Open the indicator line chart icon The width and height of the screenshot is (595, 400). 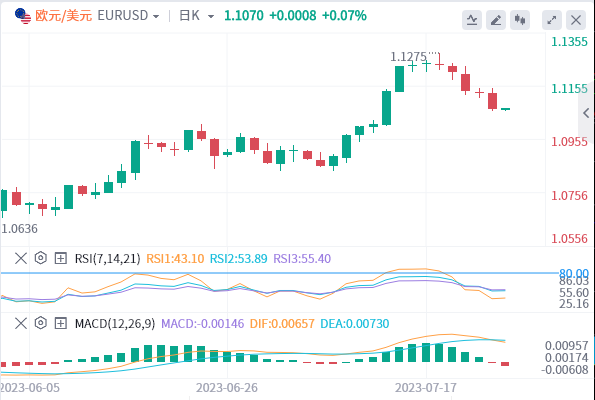pyautogui.click(x=472, y=20)
